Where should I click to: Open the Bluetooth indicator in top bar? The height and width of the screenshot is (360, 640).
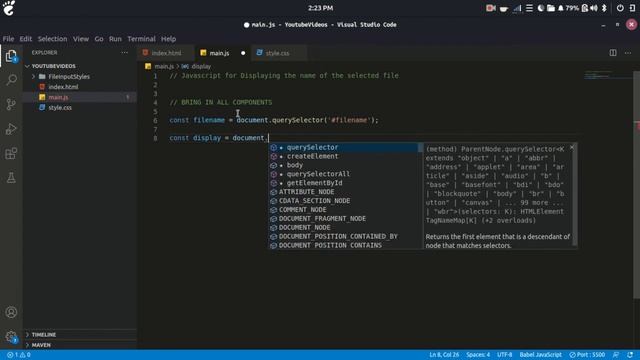[x=604, y=8]
